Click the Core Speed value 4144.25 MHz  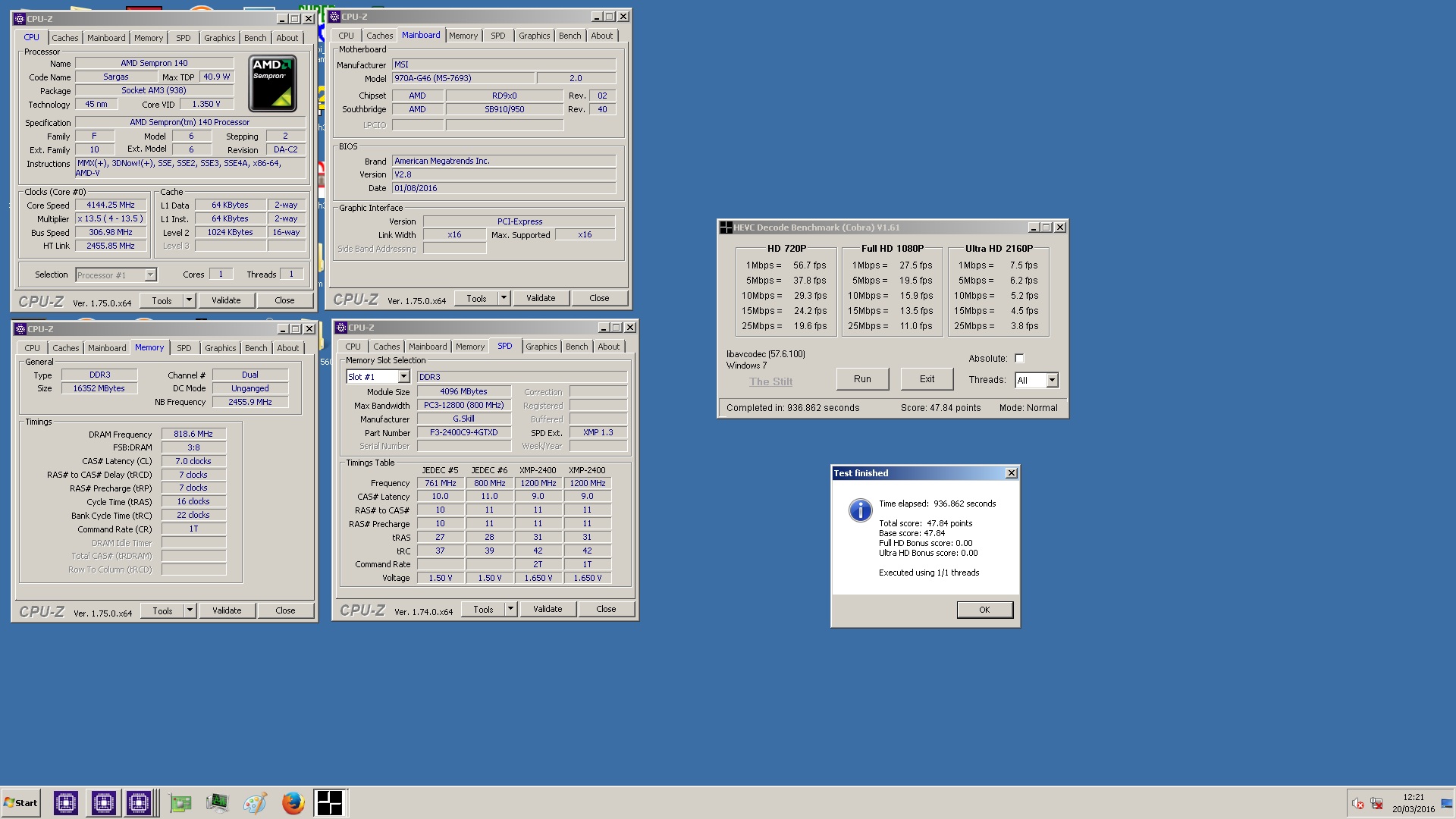111,205
